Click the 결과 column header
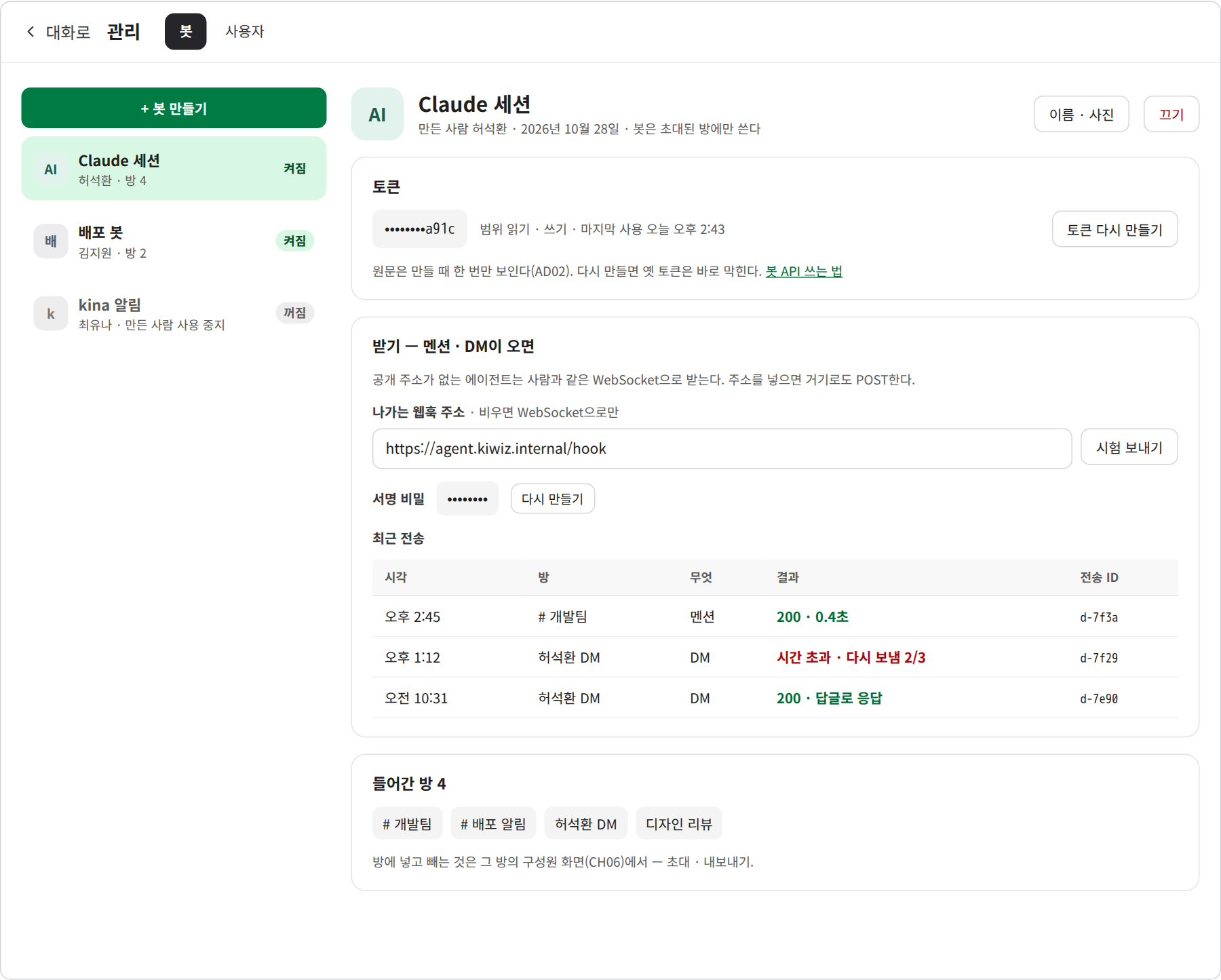The image size is (1221, 980). coord(788,577)
